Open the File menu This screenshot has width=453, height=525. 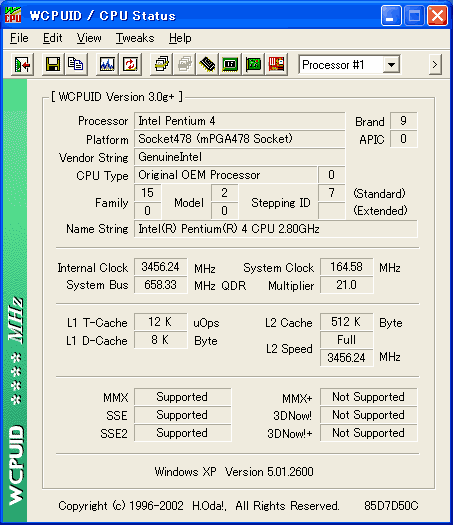(19, 38)
